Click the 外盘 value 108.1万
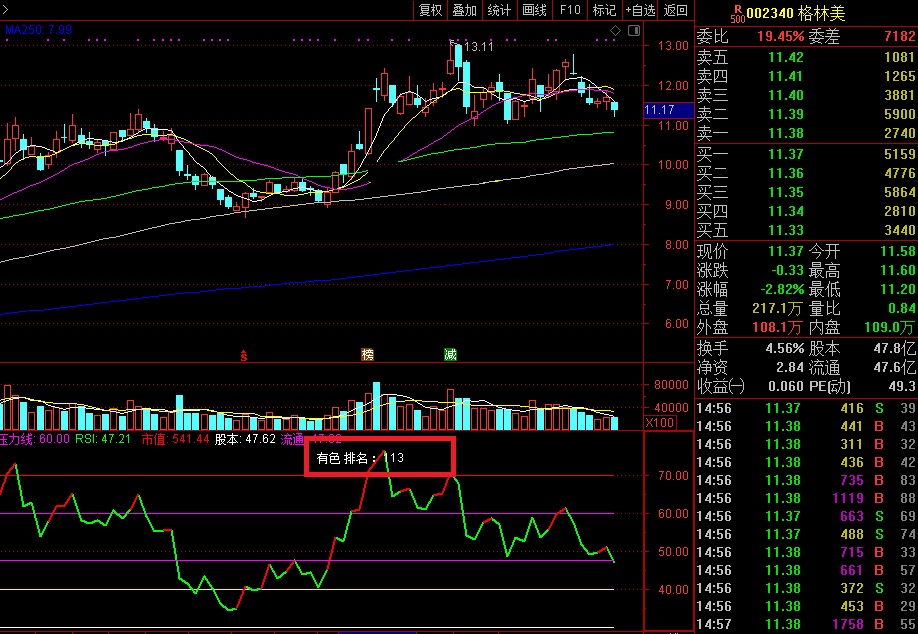 (777, 328)
